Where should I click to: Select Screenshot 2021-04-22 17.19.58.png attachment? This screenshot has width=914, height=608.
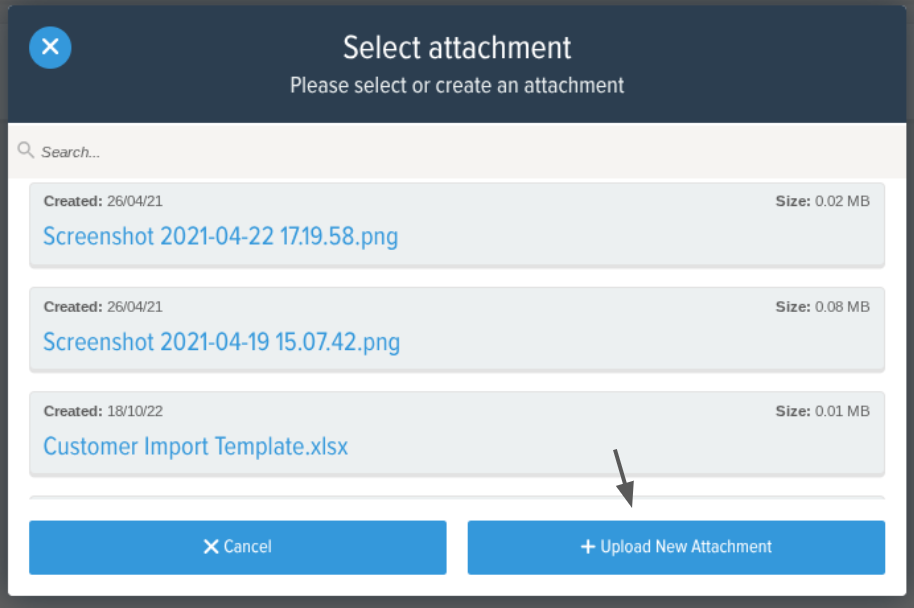220,236
